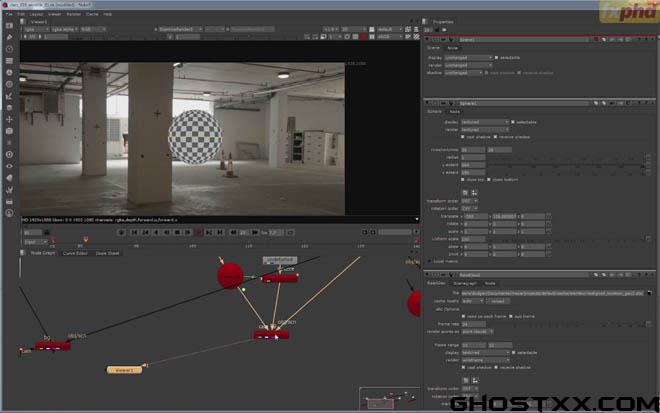The width and height of the screenshot is (660, 413).
Task: Switch to the Dope Sheet tab
Action: [107, 253]
